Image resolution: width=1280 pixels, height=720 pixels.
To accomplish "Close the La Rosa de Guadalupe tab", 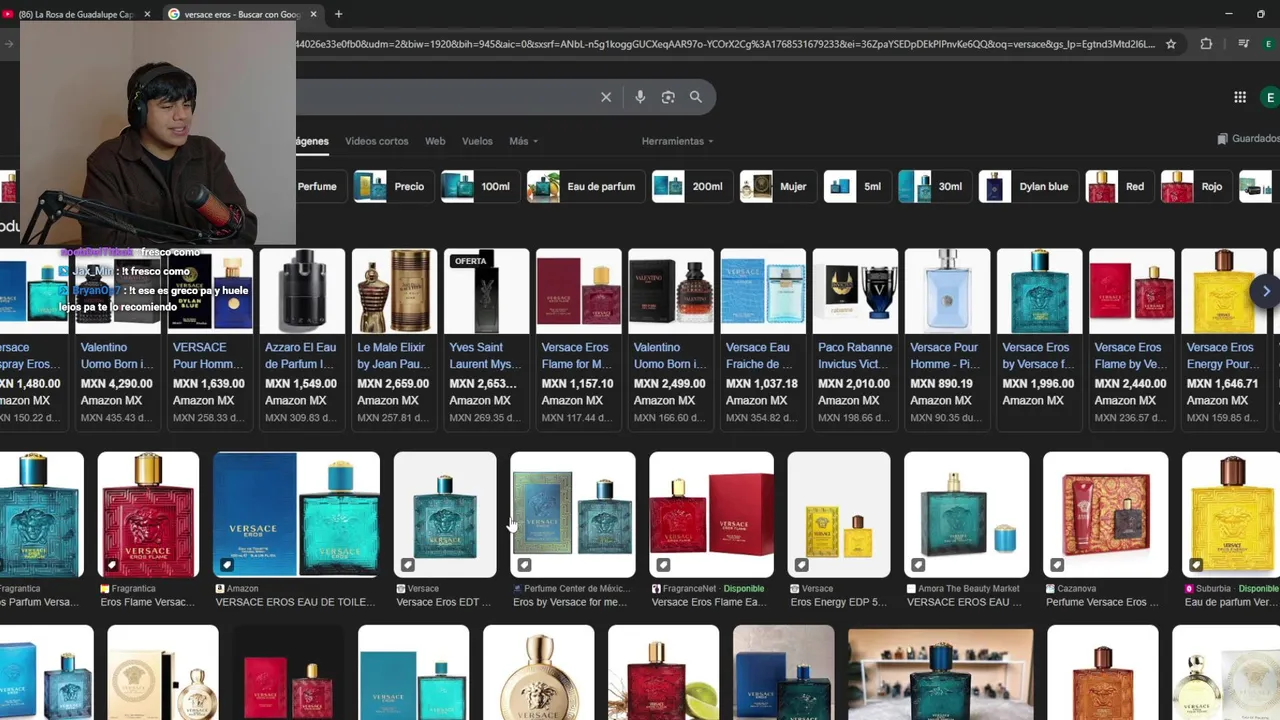I will (147, 15).
